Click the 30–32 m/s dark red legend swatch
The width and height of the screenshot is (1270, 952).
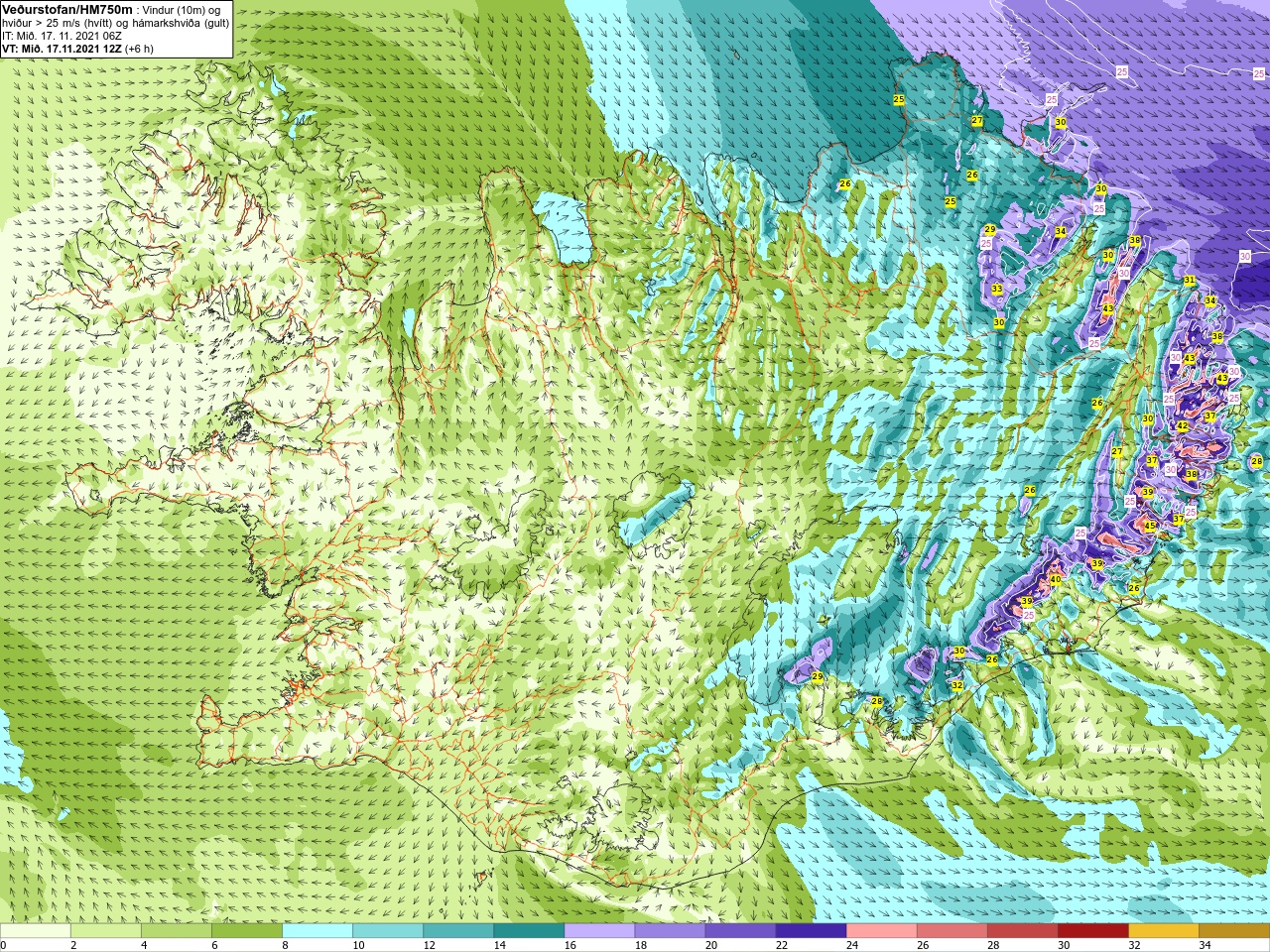click(x=1092, y=931)
